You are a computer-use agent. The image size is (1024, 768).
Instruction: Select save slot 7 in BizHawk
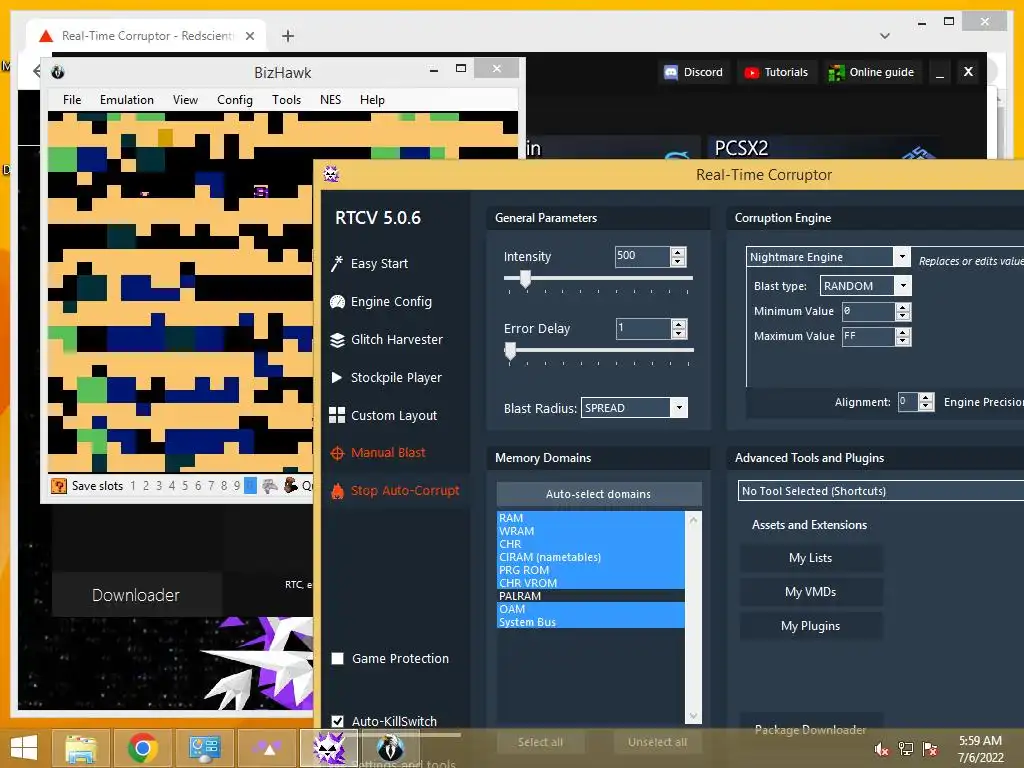[211, 486]
